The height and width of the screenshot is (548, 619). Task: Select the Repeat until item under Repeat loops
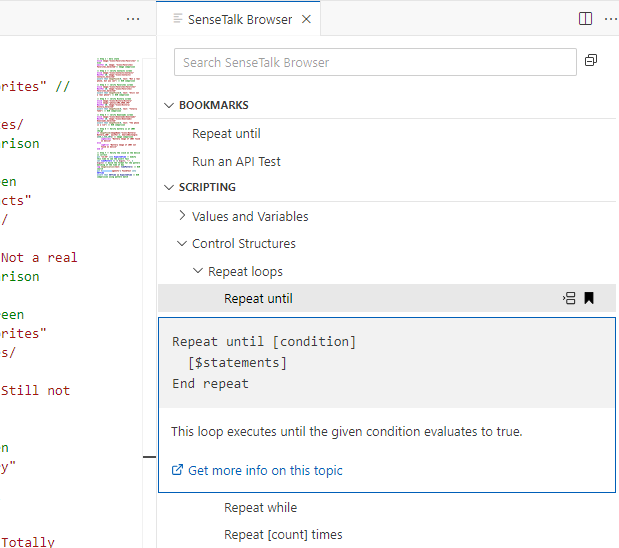pyautogui.click(x=387, y=298)
